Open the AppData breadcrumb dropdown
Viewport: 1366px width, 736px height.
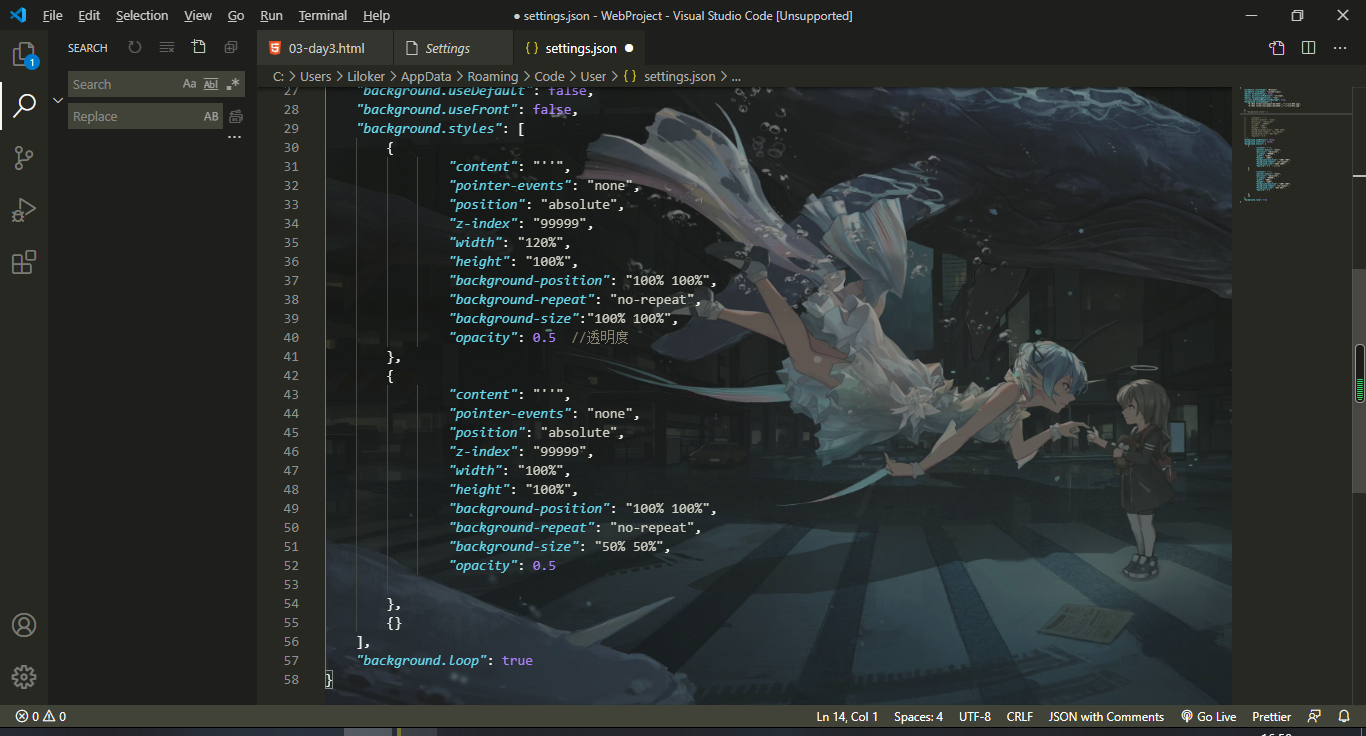coord(426,76)
